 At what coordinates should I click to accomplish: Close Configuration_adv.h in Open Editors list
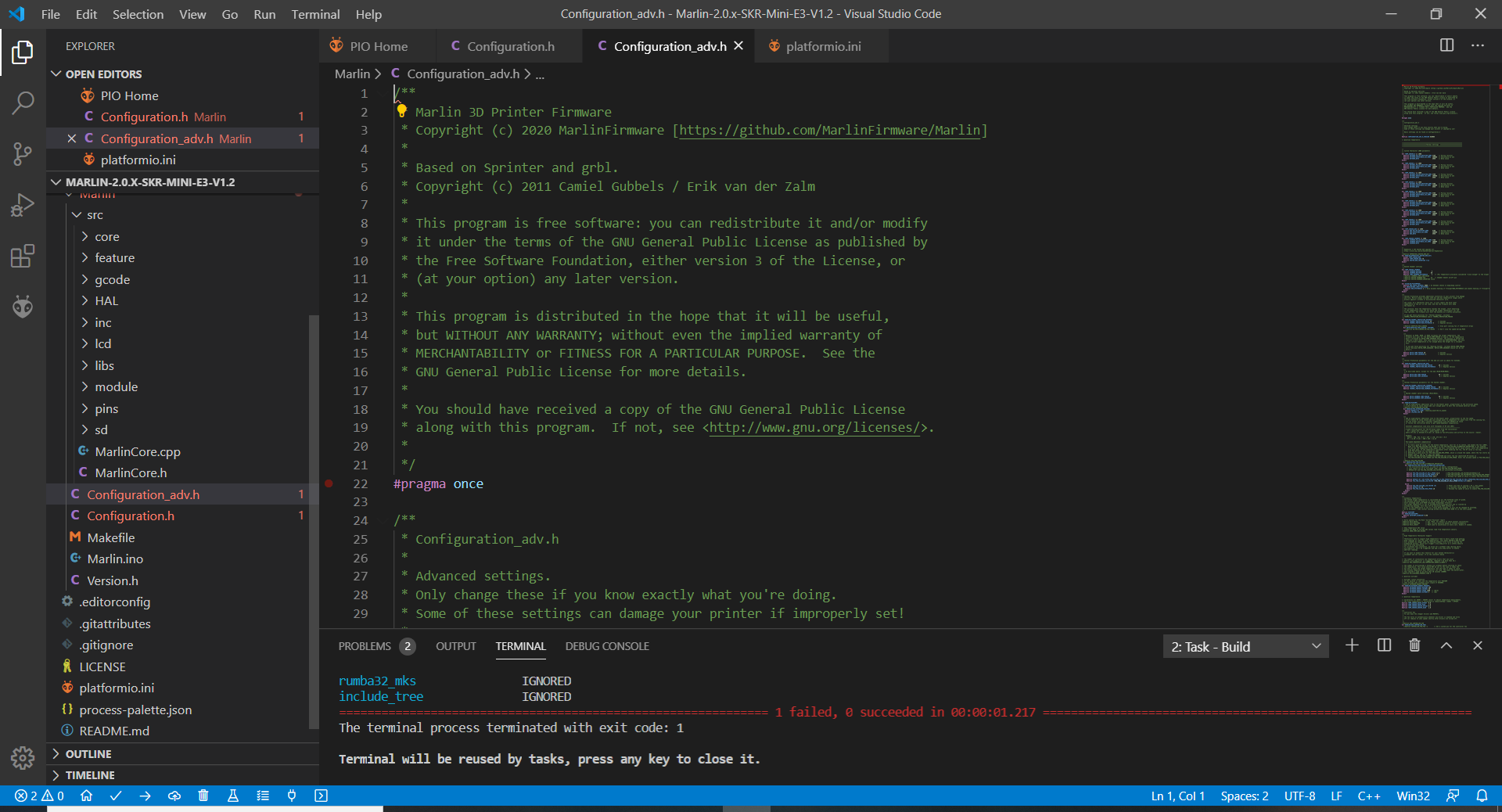coord(72,138)
